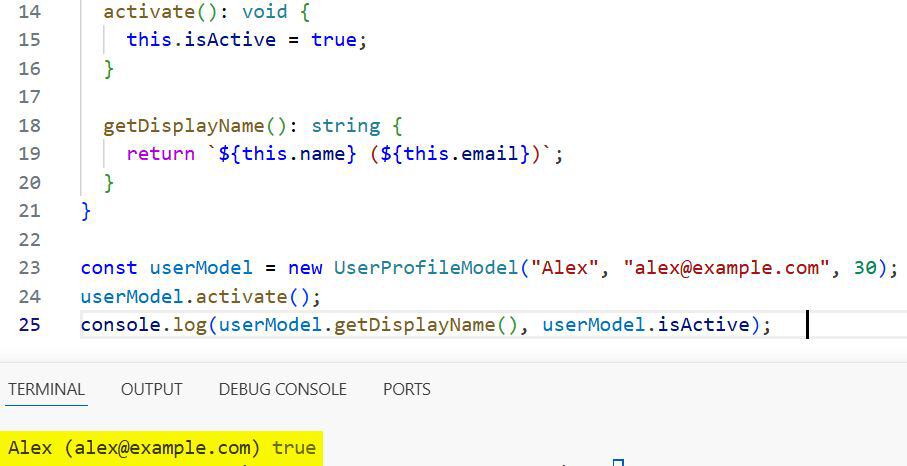Click line number 14 in gutter
Image resolution: width=907 pixels, height=466 pixels.
(30, 12)
